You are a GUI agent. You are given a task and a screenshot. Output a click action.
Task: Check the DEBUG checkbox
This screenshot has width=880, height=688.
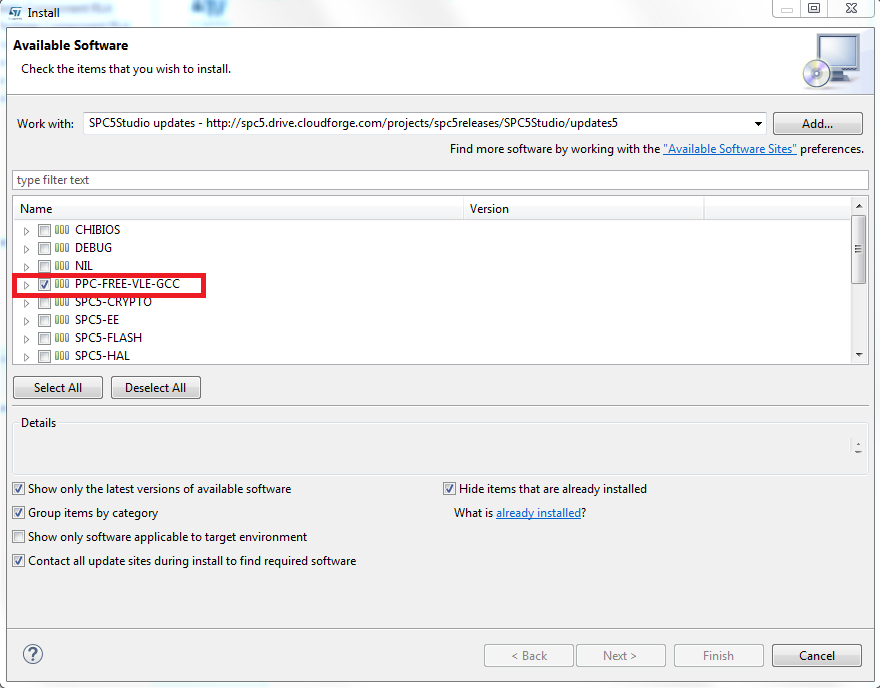tap(44, 249)
